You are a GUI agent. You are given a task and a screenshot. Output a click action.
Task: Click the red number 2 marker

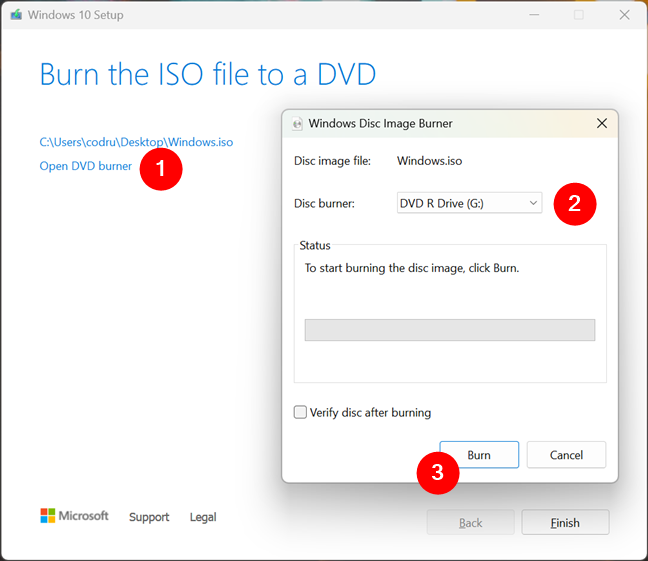[575, 204]
